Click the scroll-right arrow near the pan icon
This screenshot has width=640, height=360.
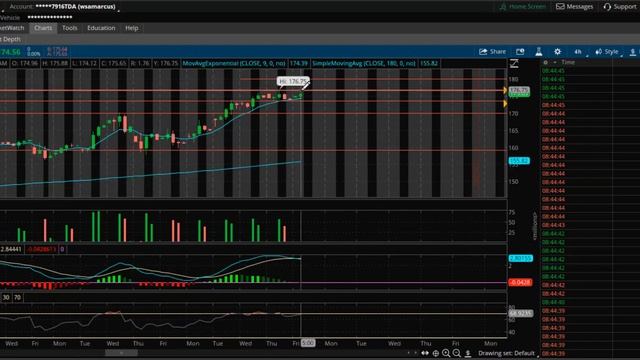pos(416,353)
